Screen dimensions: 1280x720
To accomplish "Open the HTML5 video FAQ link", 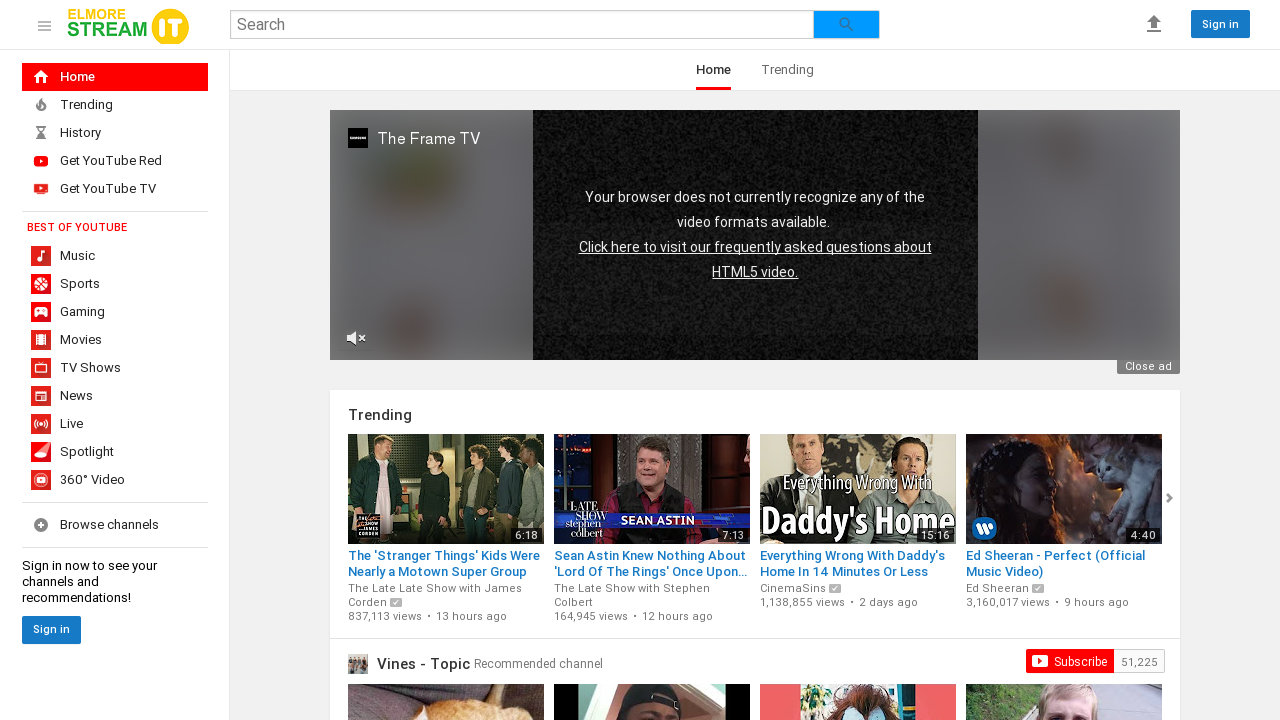I will click(x=755, y=259).
